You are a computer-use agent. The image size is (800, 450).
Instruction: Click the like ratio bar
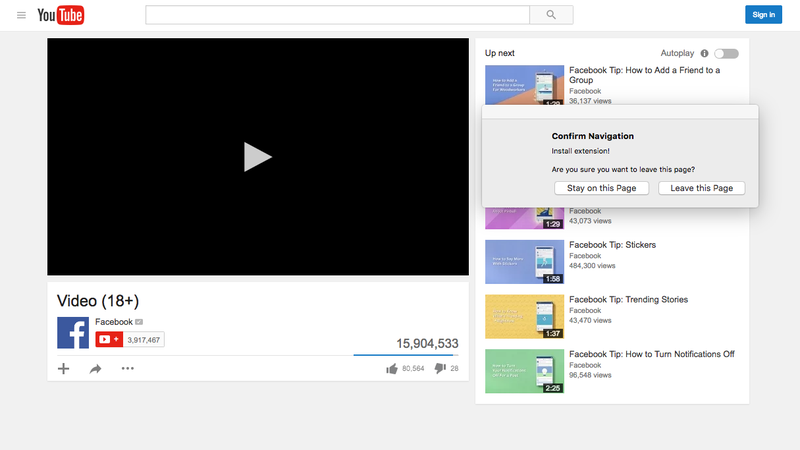(x=406, y=355)
